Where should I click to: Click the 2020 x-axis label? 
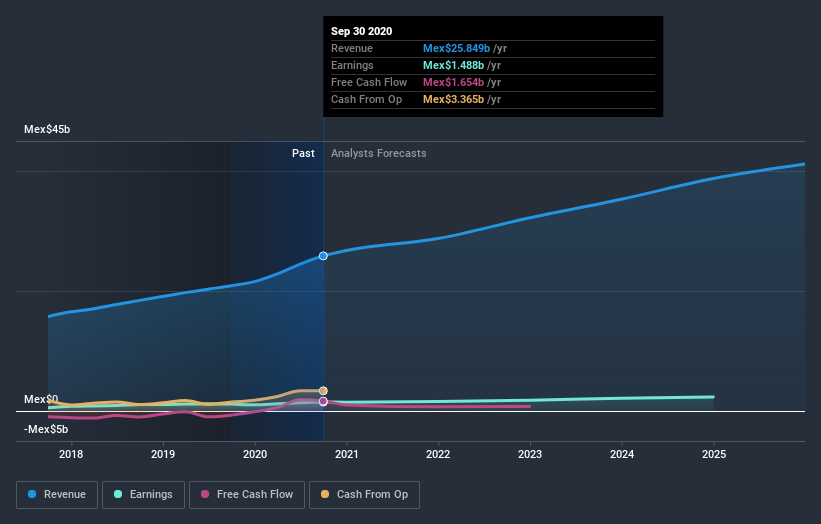(x=255, y=454)
